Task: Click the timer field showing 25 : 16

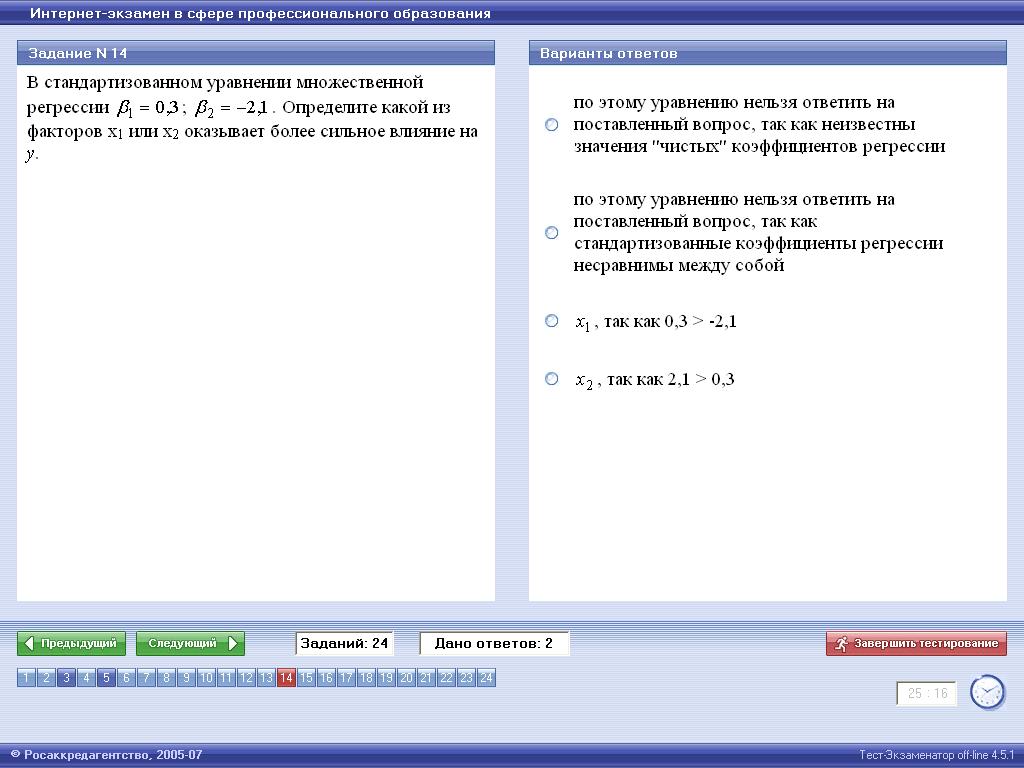Action: (927, 694)
